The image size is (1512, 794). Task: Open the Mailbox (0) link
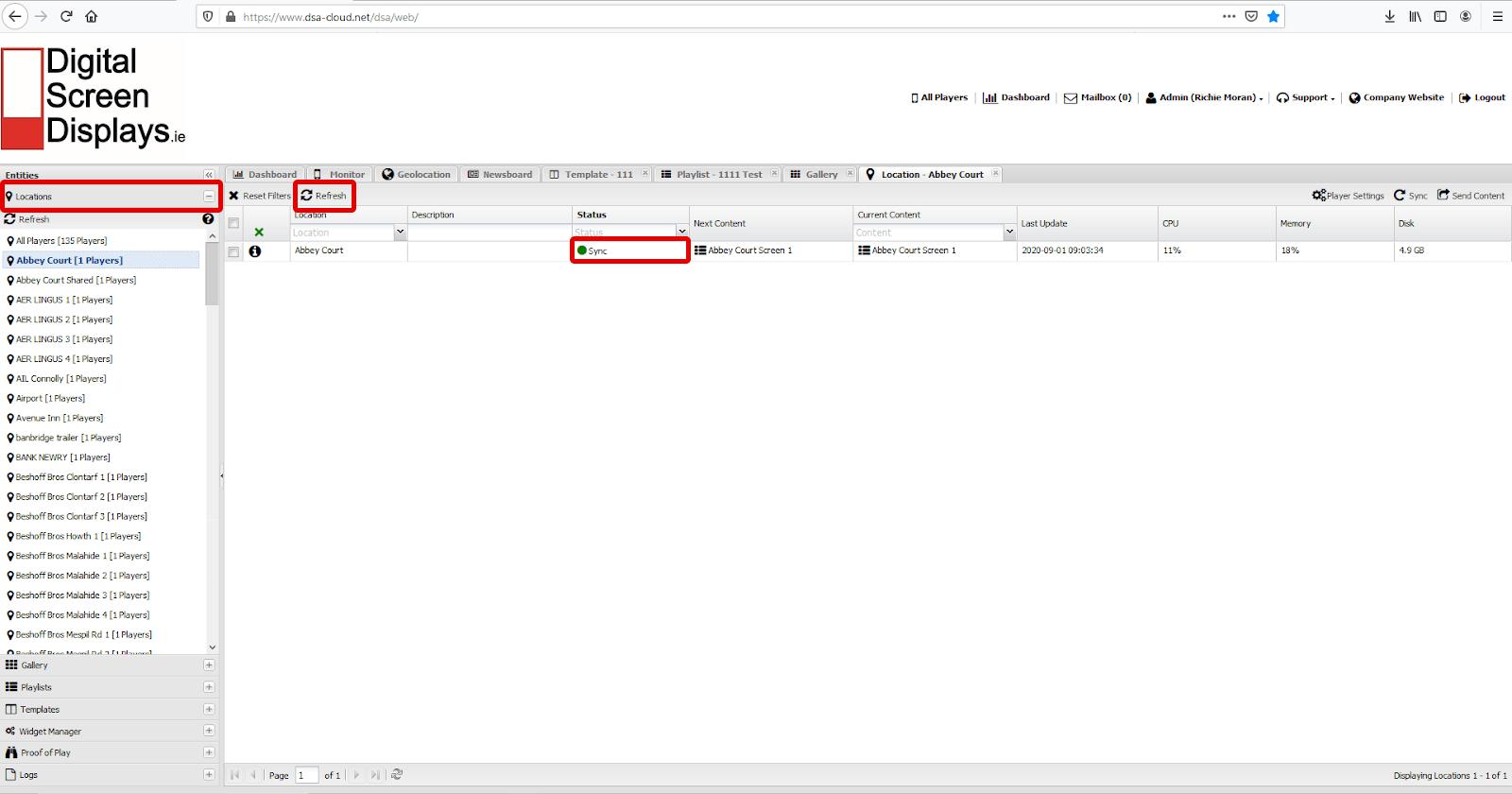1098,97
